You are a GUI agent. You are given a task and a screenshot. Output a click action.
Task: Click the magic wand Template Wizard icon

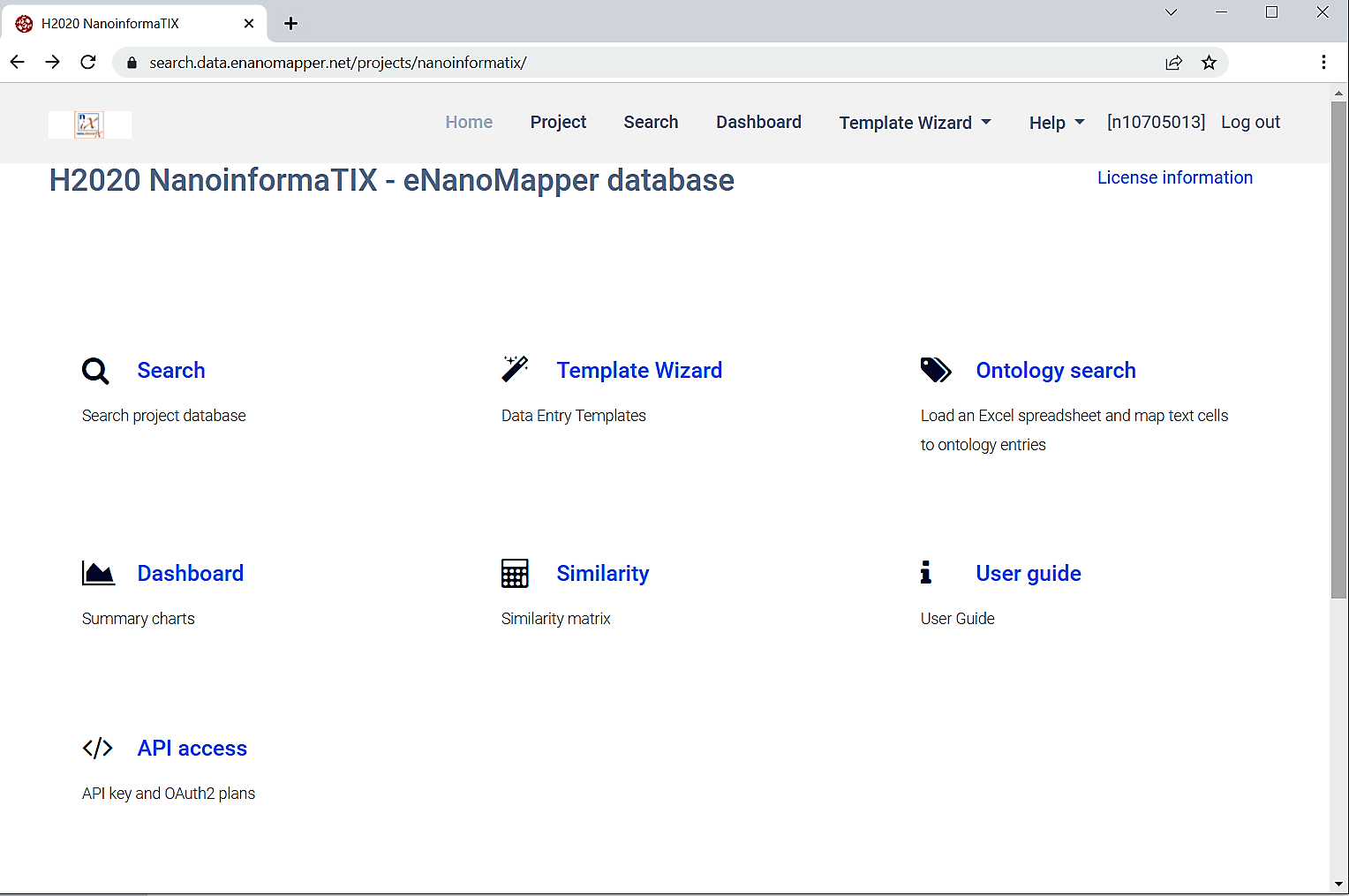(515, 369)
